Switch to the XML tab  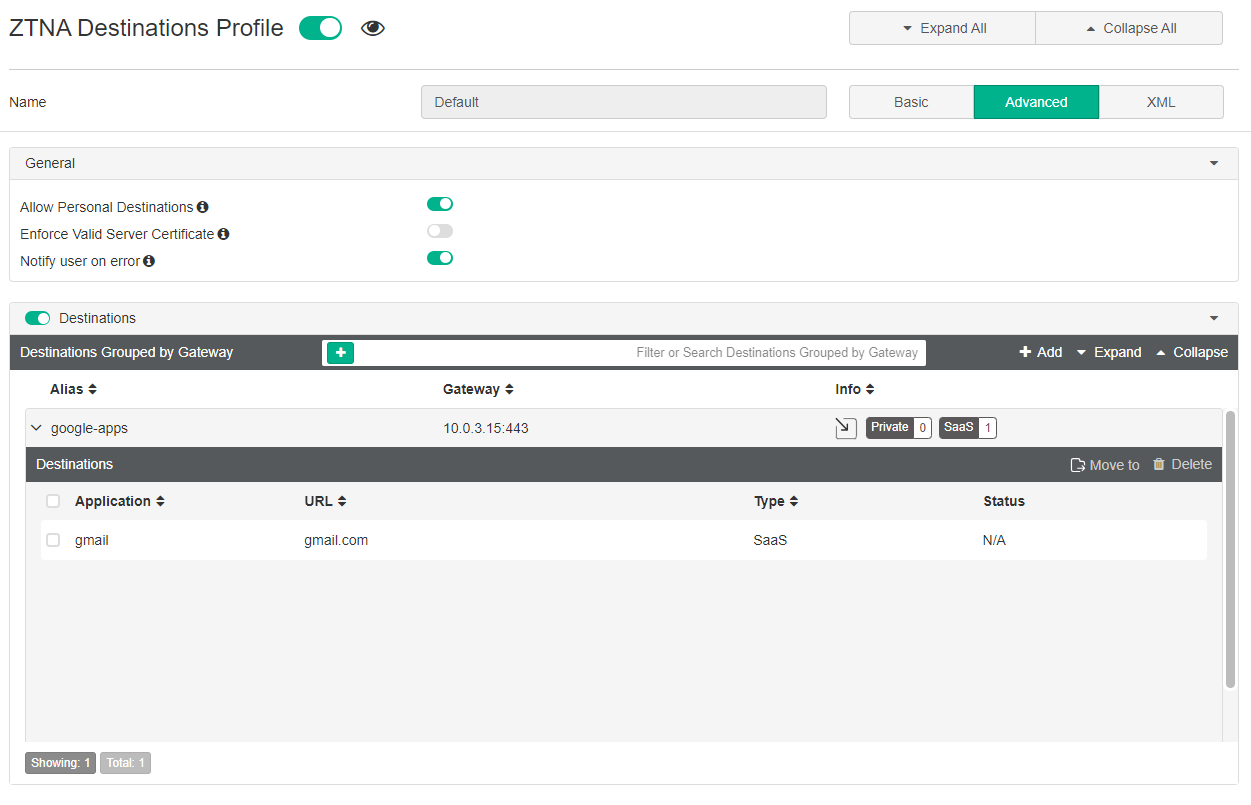[1161, 101]
